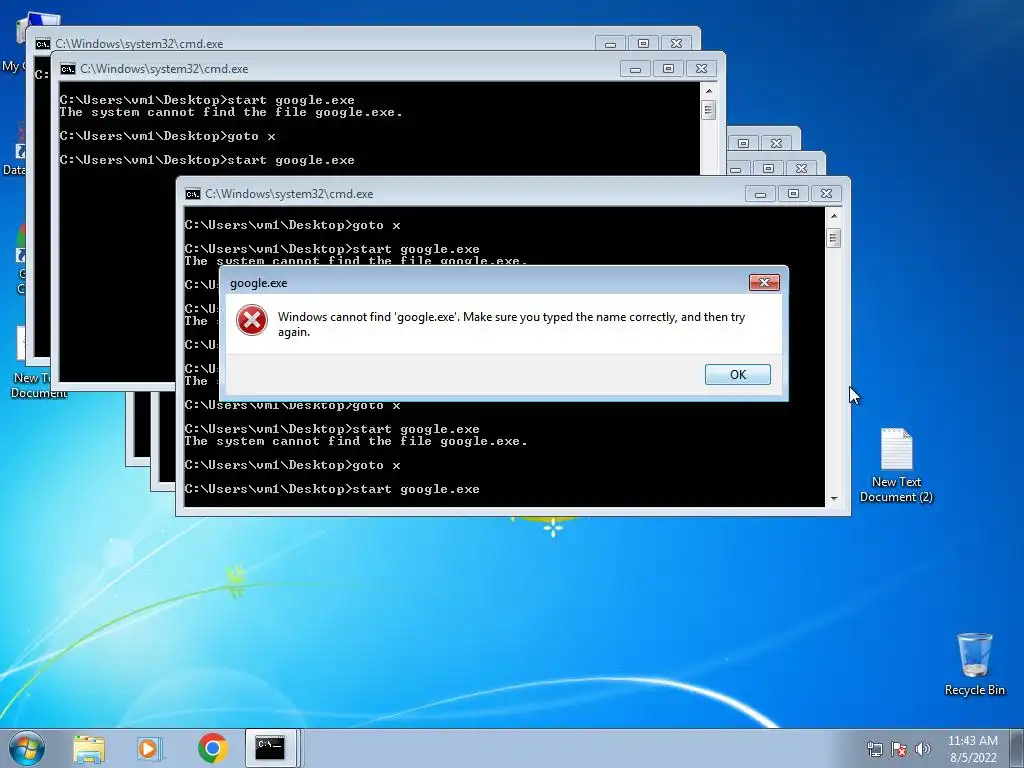Click the red error icon in dialog
The height and width of the screenshot is (768, 1024).
tap(252, 321)
